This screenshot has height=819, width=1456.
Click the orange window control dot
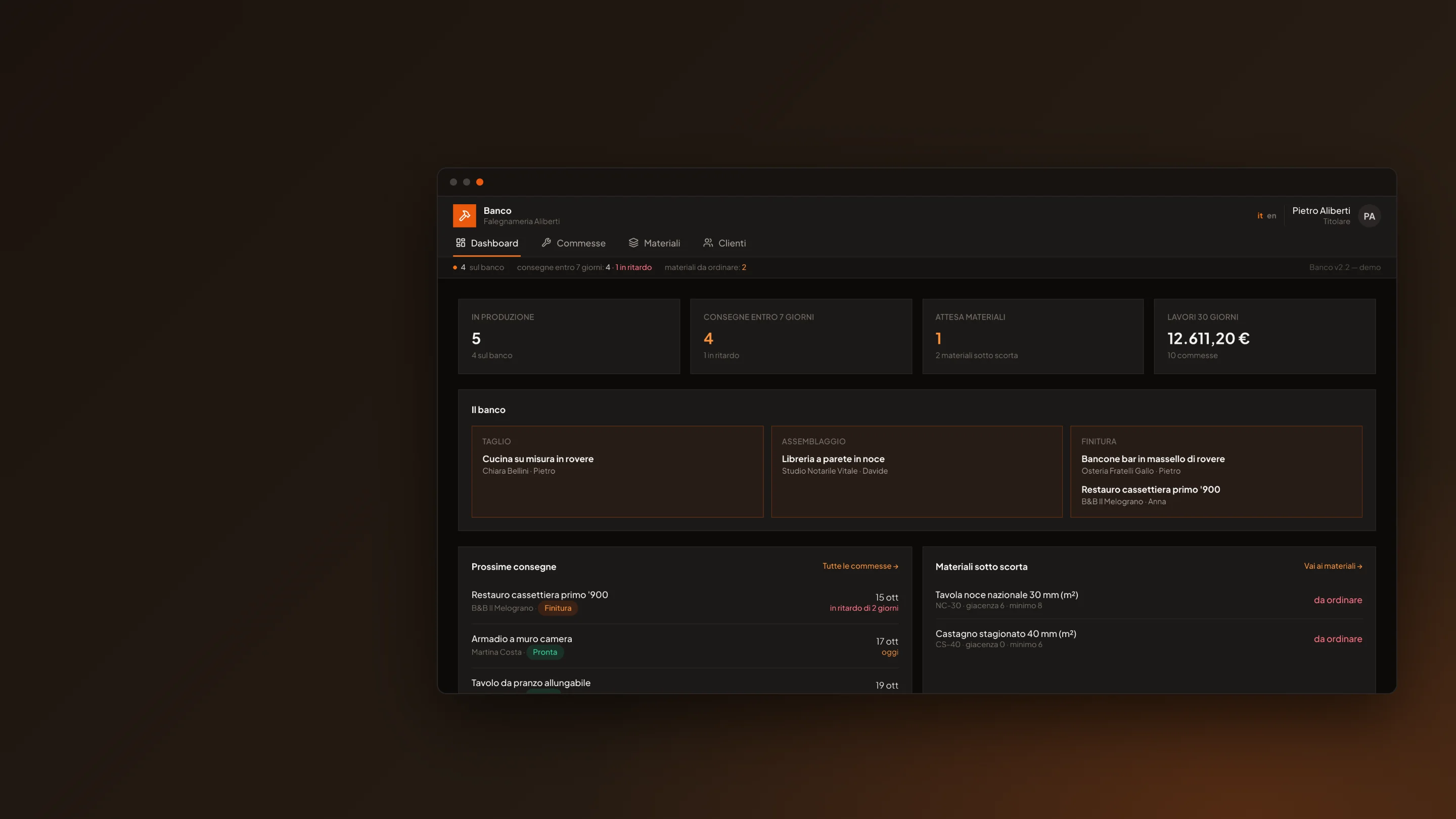click(x=479, y=182)
